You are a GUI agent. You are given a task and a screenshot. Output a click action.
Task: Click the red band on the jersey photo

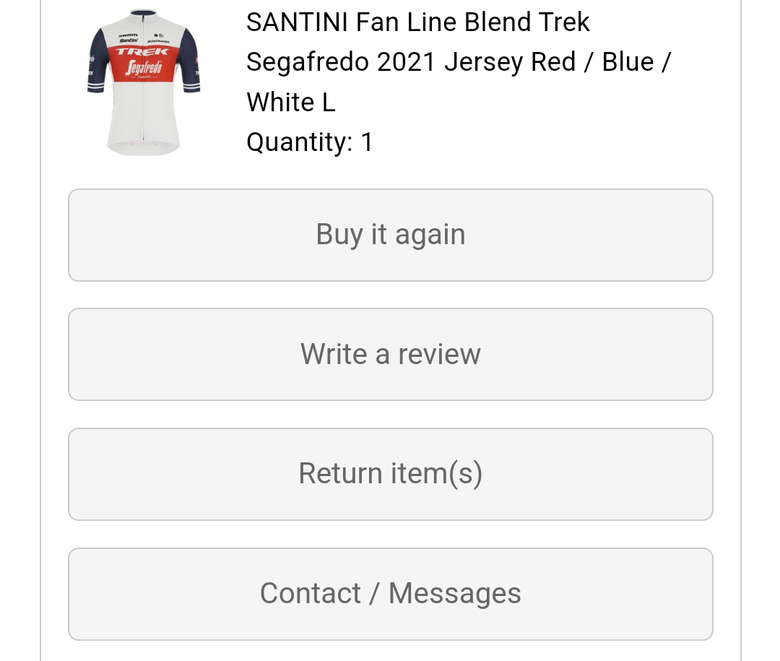click(143, 63)
